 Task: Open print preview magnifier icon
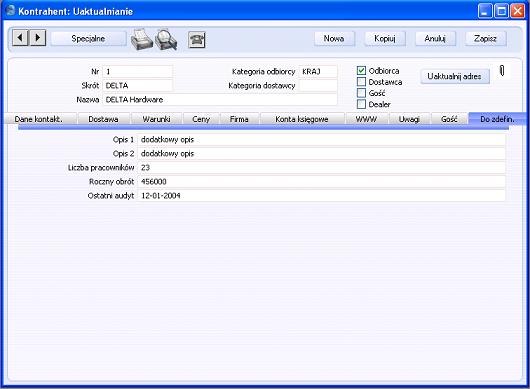pyautogui.click(x=166, y=39)
